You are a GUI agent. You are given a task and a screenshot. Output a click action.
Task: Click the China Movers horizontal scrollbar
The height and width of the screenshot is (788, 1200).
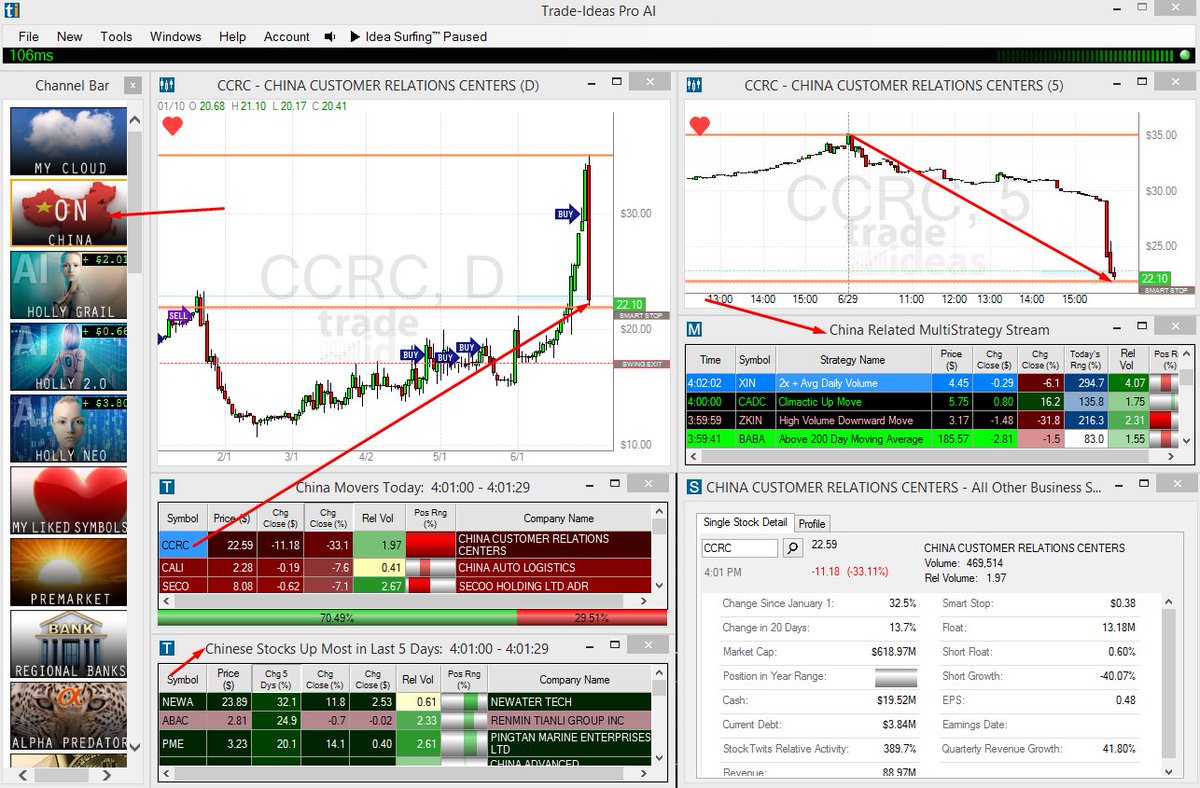click(x=406, y=601)
